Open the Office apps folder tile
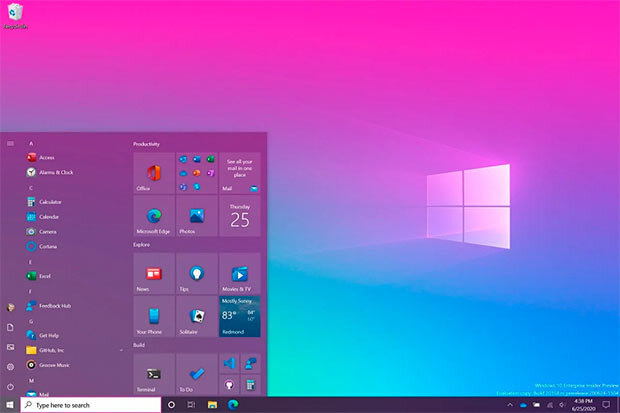The width and height of the screenshot is (620, 413). pyautogui.click(x=197, y=173)
